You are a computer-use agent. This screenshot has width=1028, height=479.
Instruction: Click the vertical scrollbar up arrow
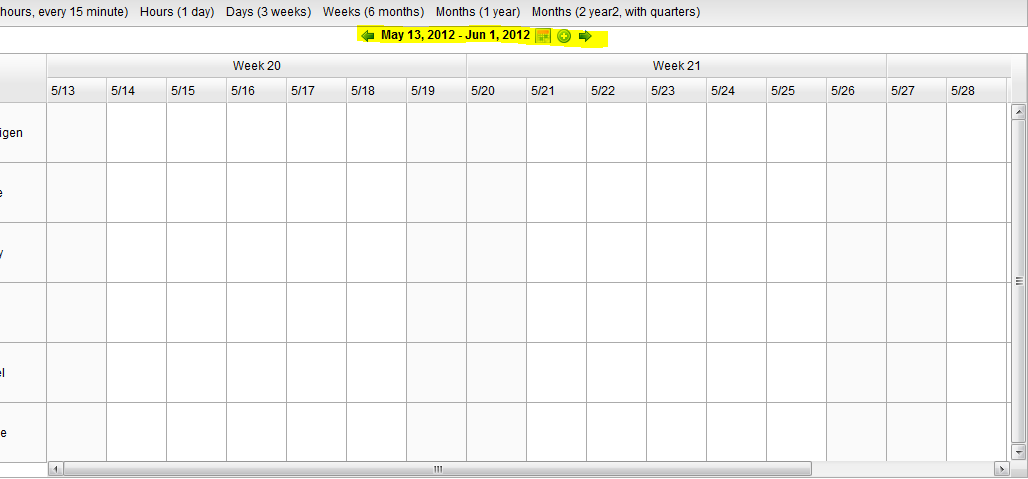coord(1018,109)
